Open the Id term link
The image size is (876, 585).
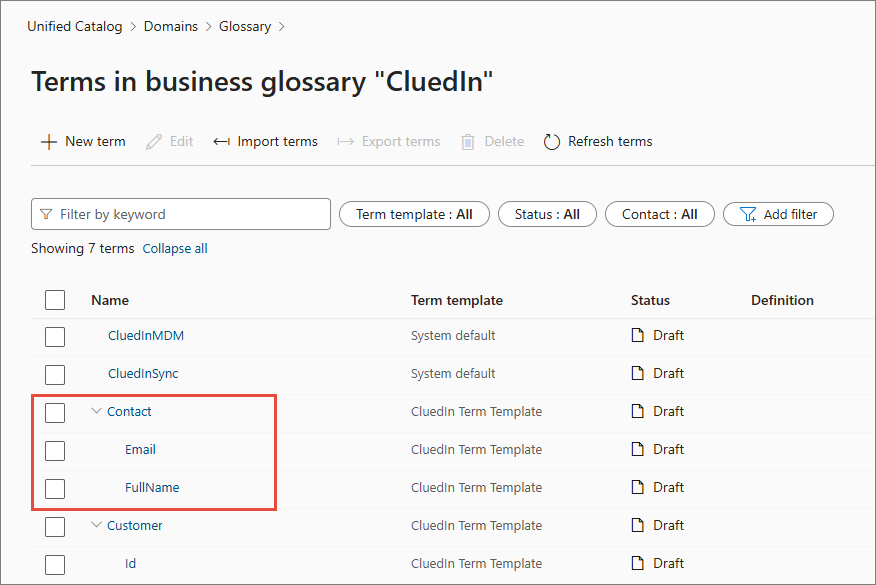[130, 563]
